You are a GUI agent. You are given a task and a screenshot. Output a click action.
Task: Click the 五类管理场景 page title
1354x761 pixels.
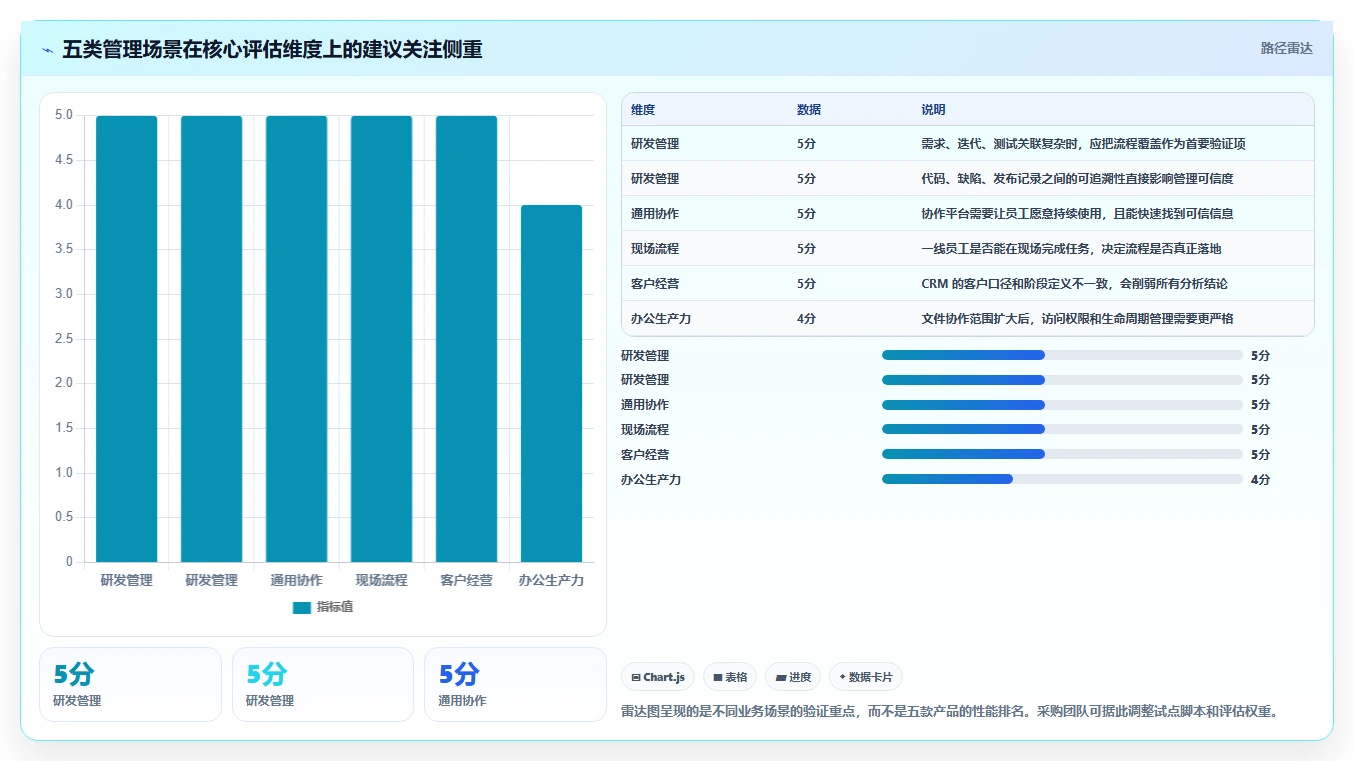pos(272,49)
